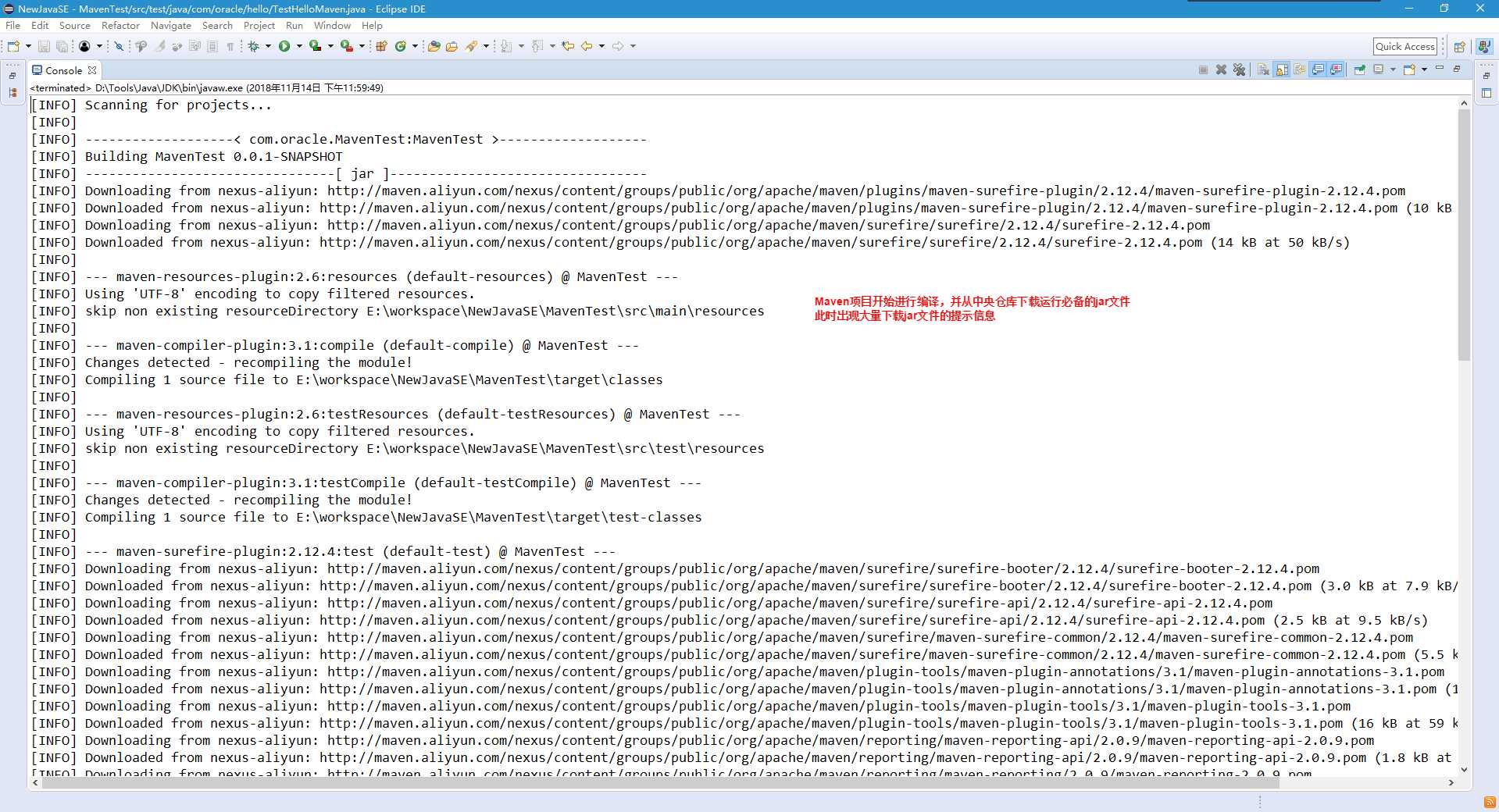The width and height of the screenshot is (1499, 812).
Task: Open the Source menu
Action: click(x=74, y=26)
